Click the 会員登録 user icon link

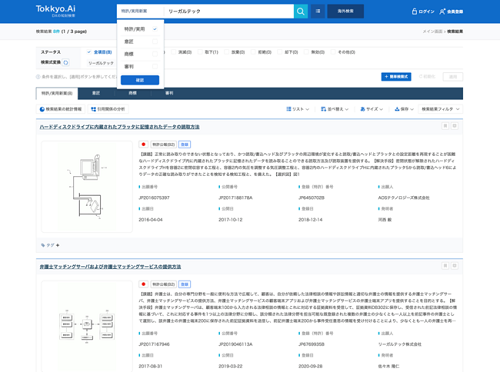point(451,11)
